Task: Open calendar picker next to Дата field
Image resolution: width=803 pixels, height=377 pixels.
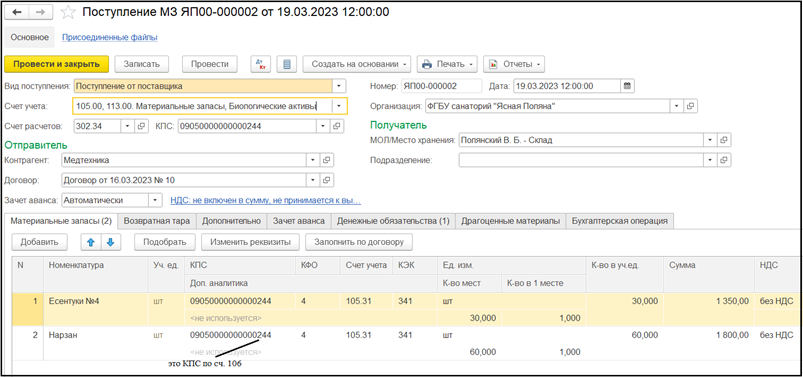Action: tap(628, 86)
